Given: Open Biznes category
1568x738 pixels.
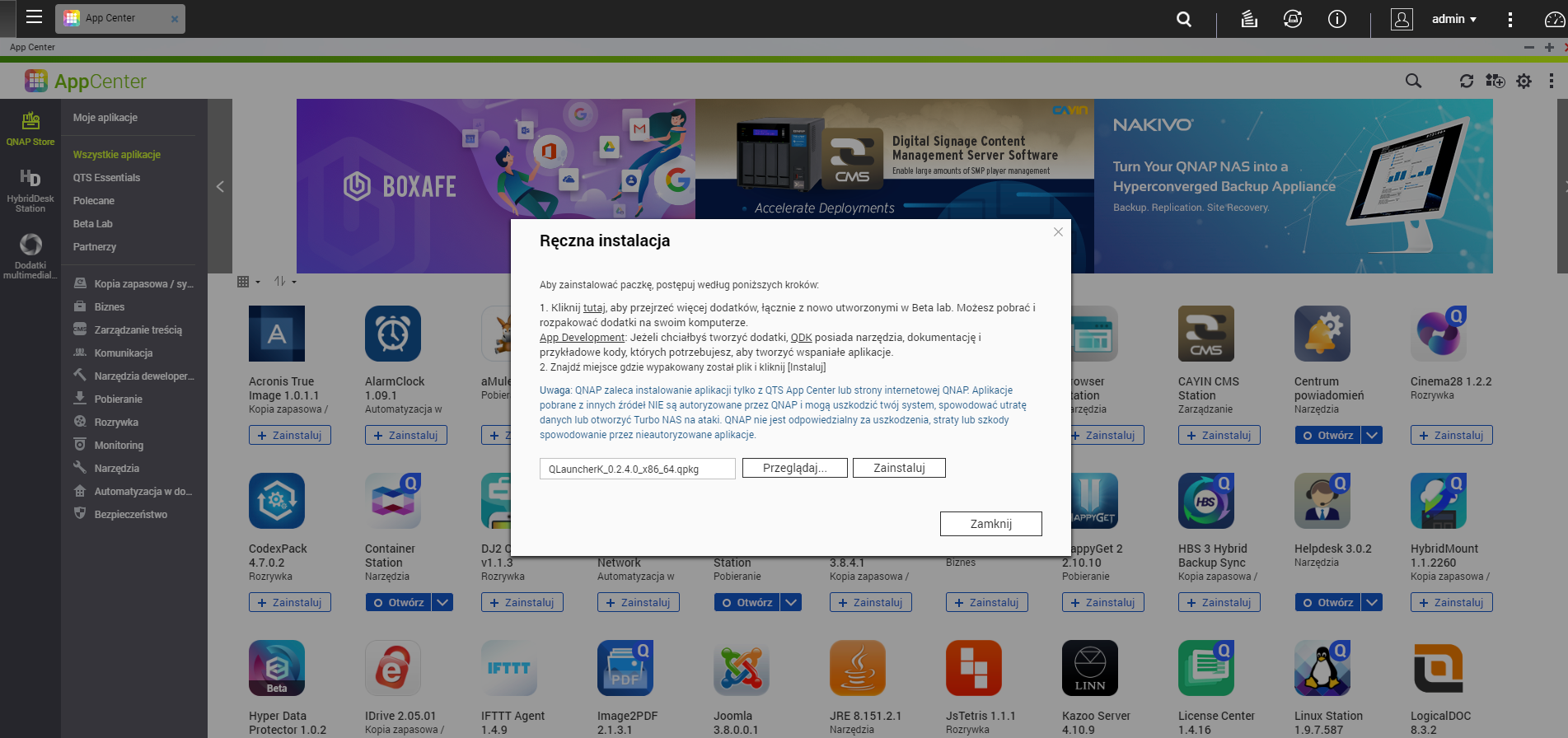Looking at the screenshot, I should tap(99, 306).
